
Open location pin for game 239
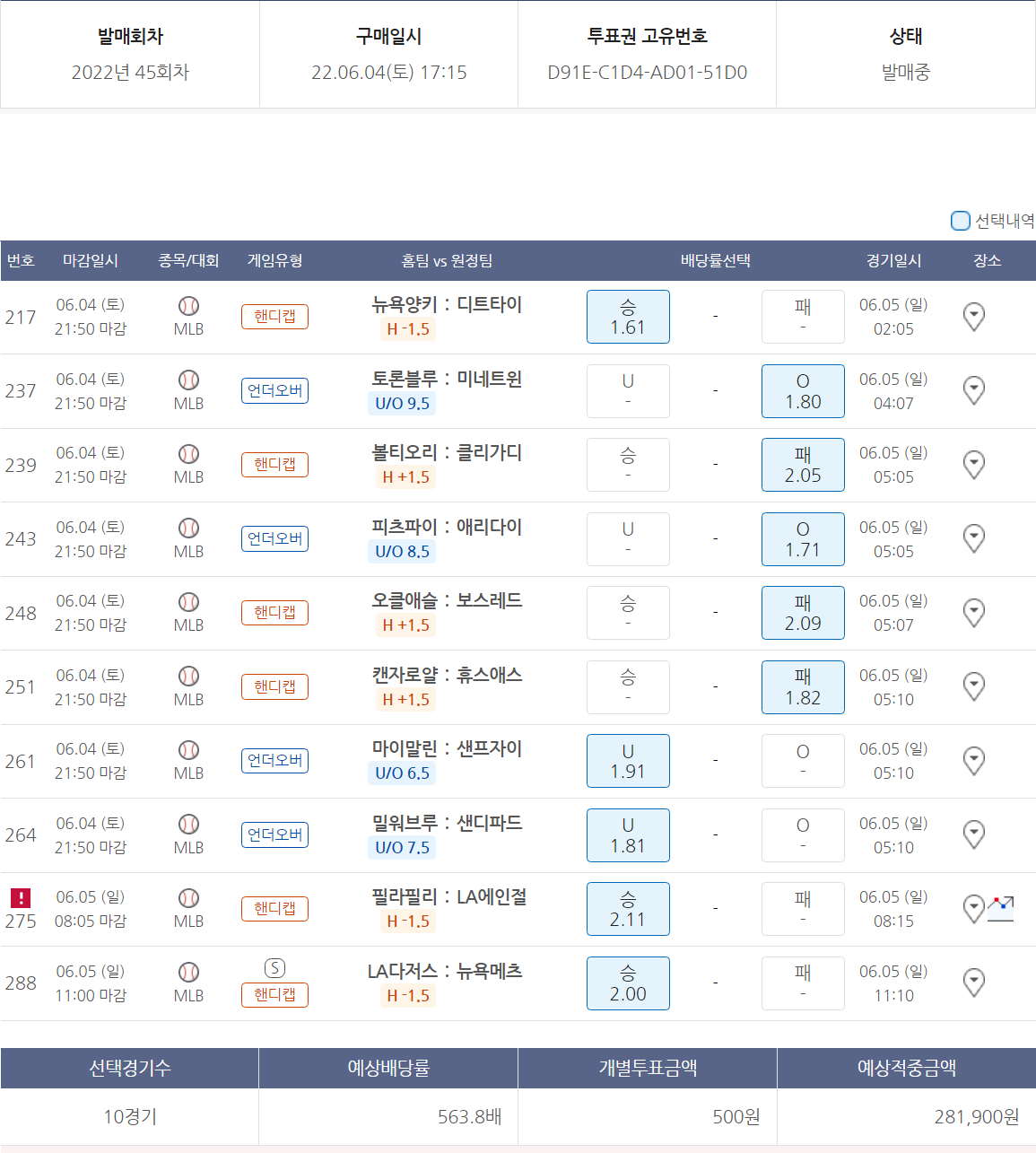point(974,465)
